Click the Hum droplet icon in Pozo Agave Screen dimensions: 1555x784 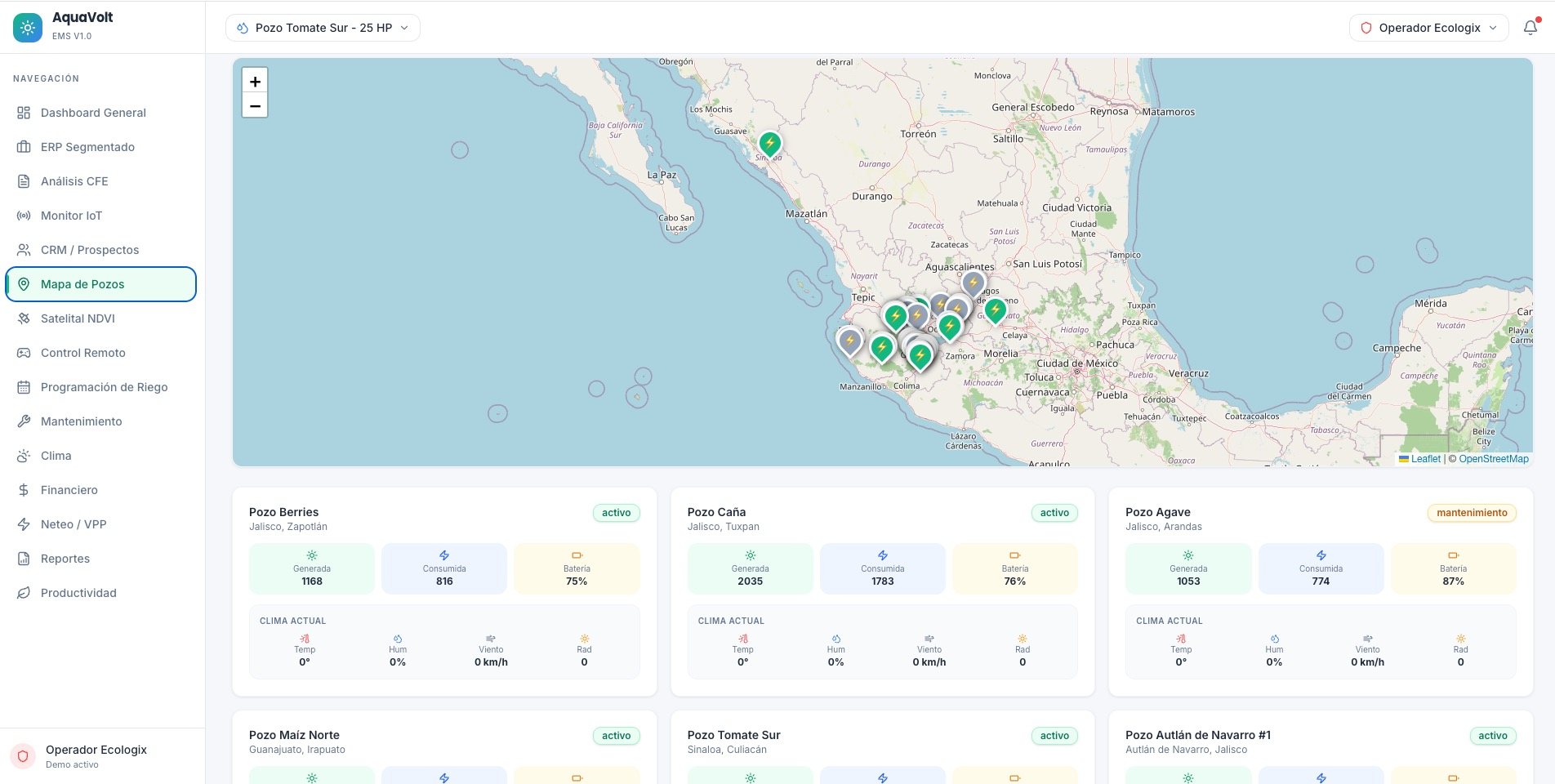click(1274, 639)
